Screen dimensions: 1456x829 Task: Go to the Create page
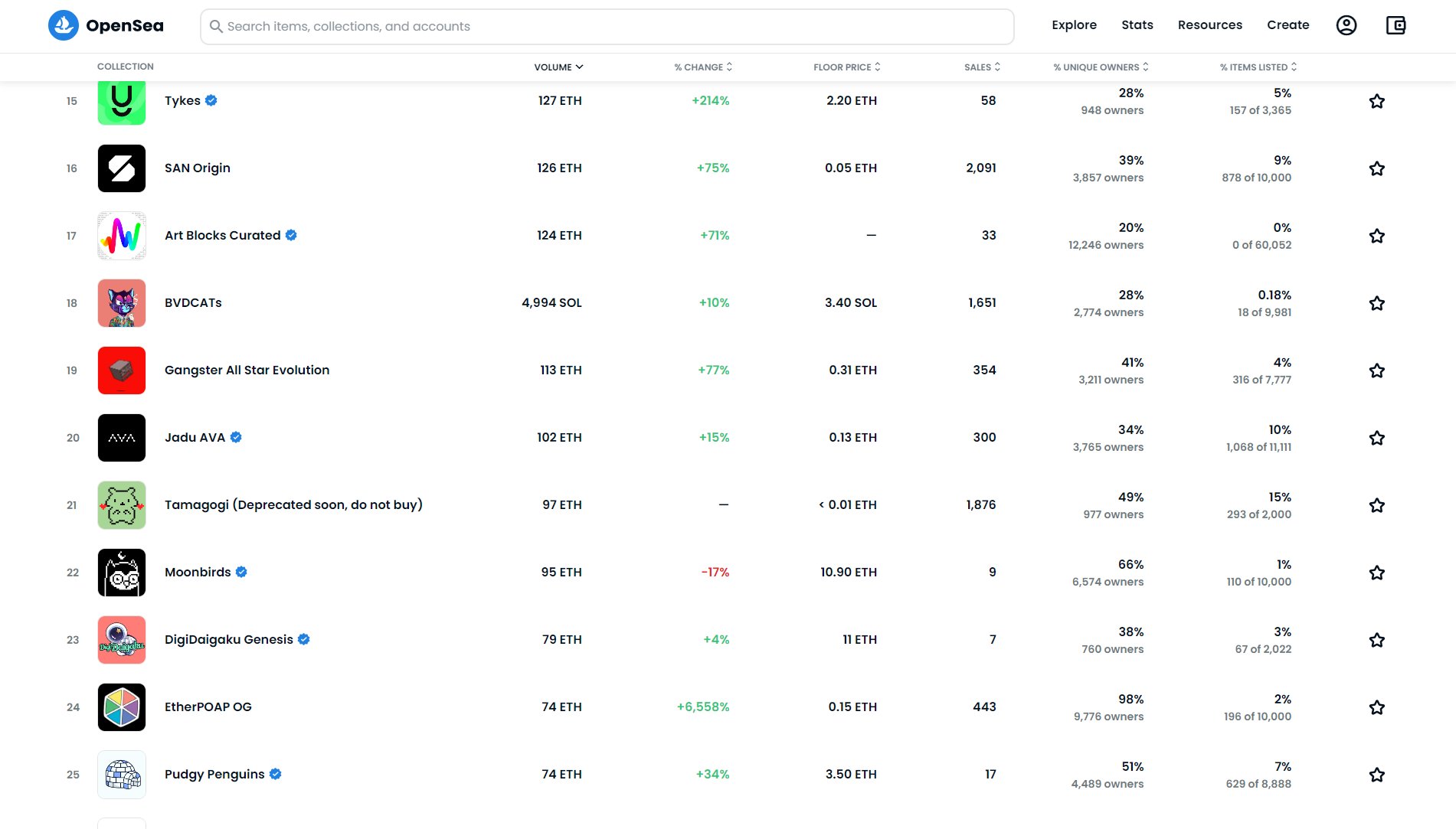coord(1288,25)
